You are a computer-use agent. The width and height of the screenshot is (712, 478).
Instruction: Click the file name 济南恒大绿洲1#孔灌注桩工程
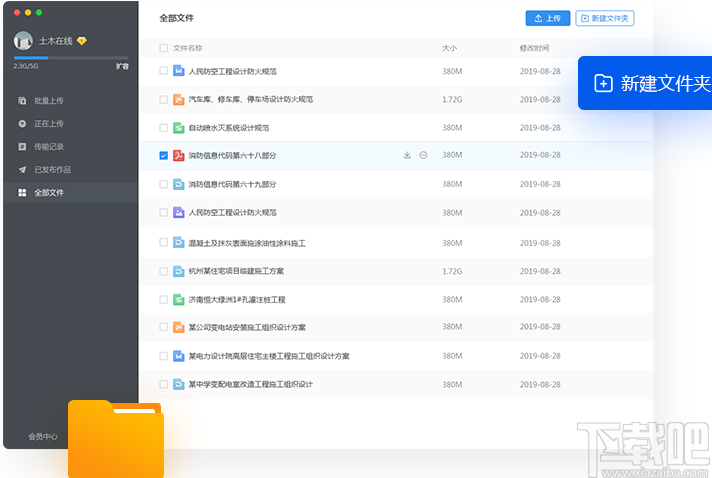coord(237,300)
